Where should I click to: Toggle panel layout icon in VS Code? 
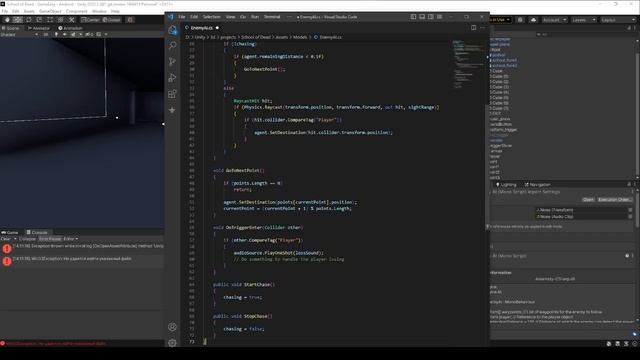tap(422, 17)
